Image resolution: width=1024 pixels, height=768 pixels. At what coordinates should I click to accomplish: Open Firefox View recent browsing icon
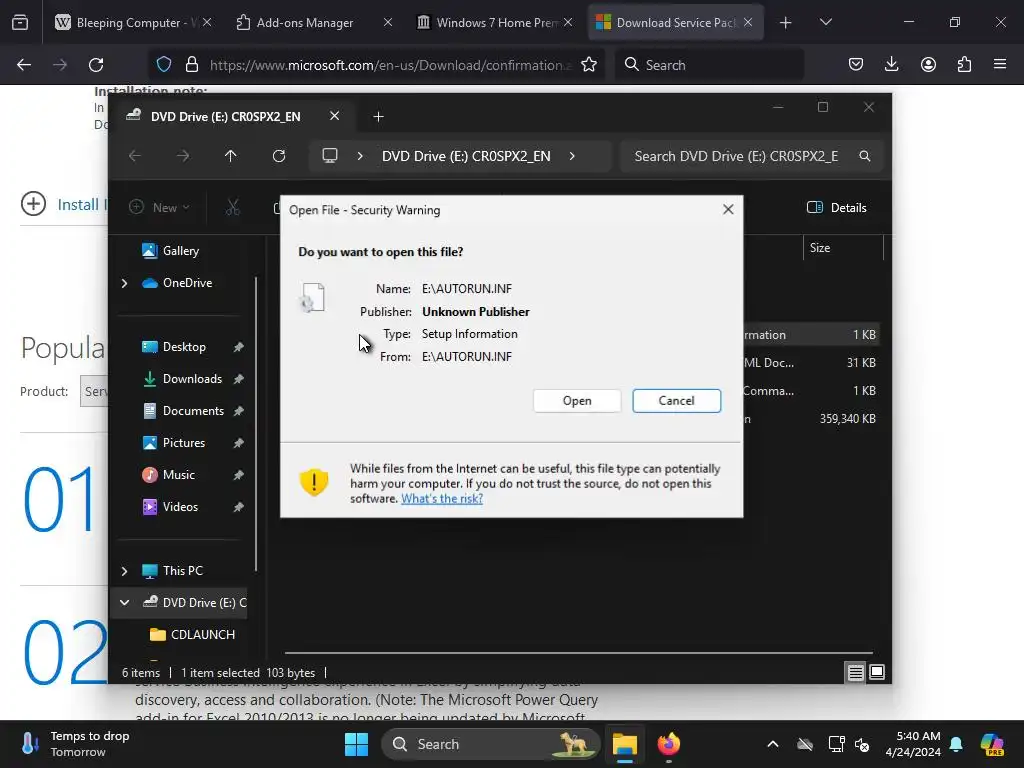point(20,23)
